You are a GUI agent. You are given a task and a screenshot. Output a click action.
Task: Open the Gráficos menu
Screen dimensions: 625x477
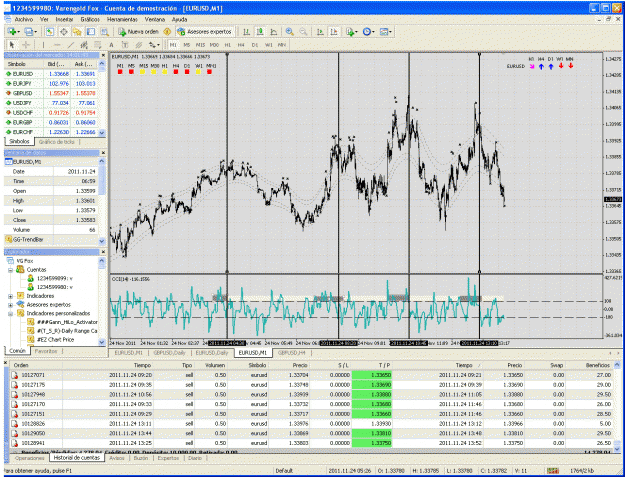(x=90, y=19)
